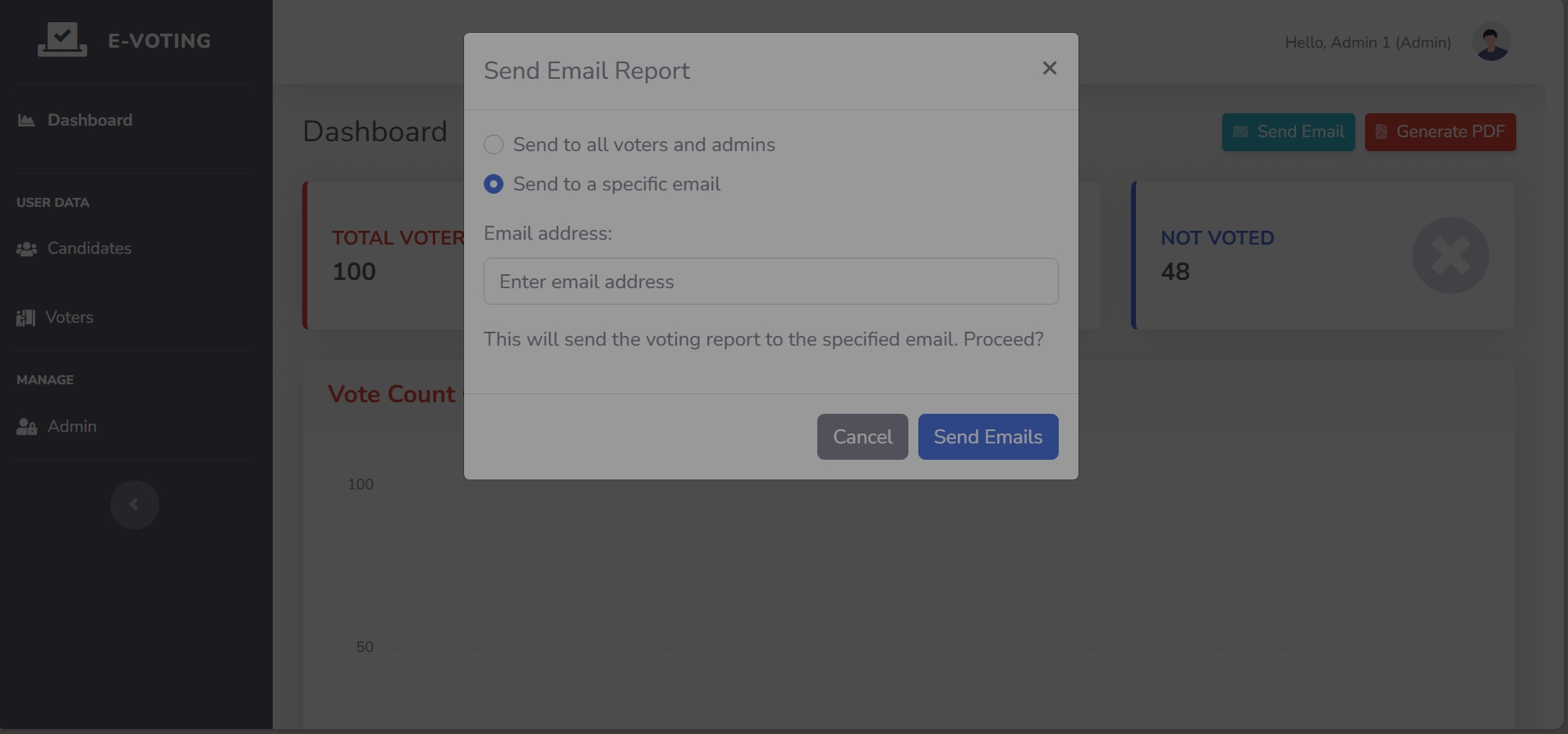Image resolution: width=1568 pixels, height=734 pixels.
Task: Click the PDF file icon on Generate PDF
Action: point(1382,132)
